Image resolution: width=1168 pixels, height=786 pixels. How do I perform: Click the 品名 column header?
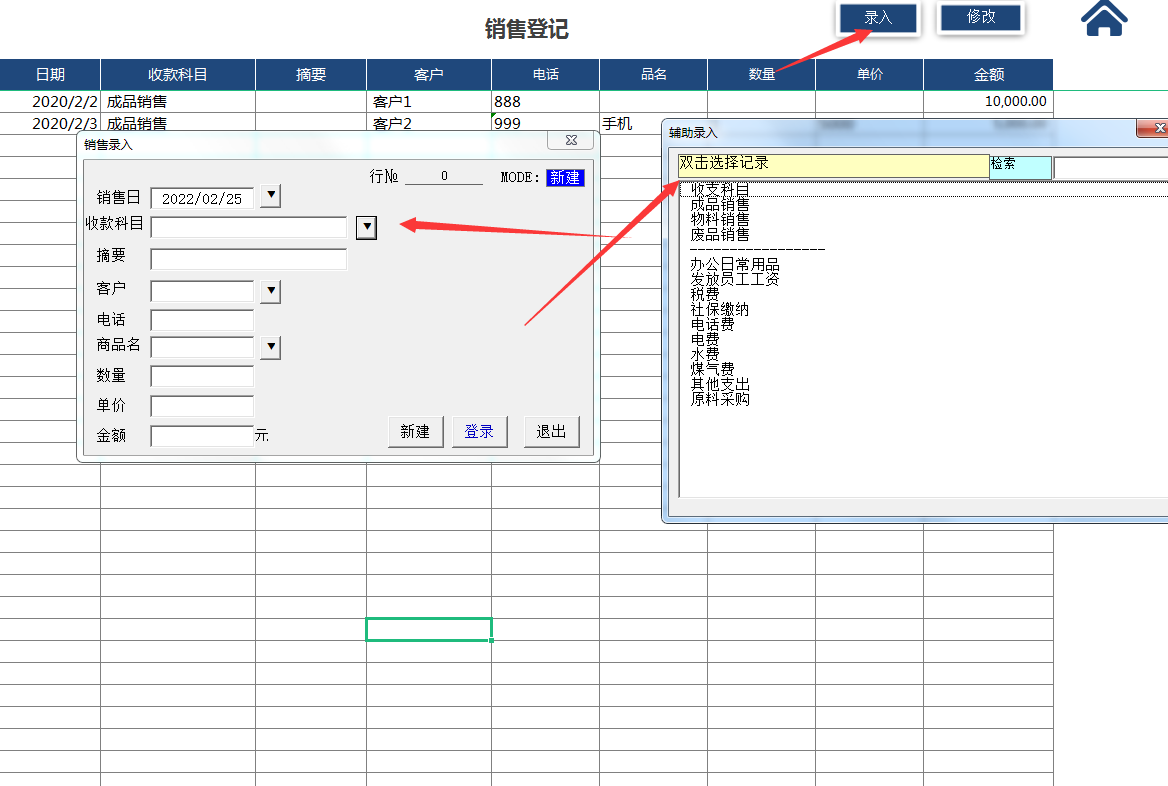point(653,75)
